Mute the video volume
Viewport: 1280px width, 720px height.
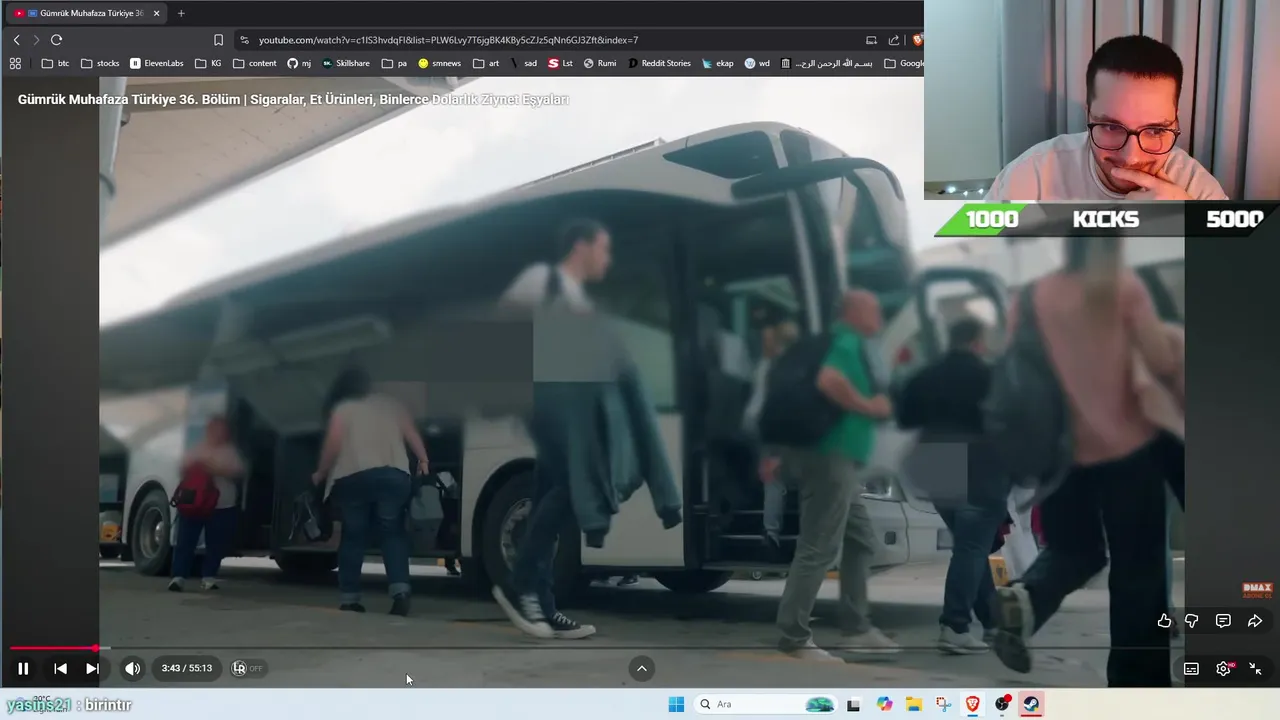132,668
